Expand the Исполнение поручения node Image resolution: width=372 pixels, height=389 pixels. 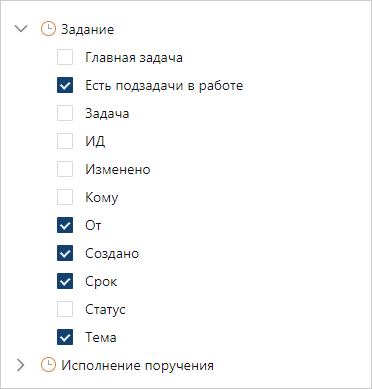tap(21, 365)
